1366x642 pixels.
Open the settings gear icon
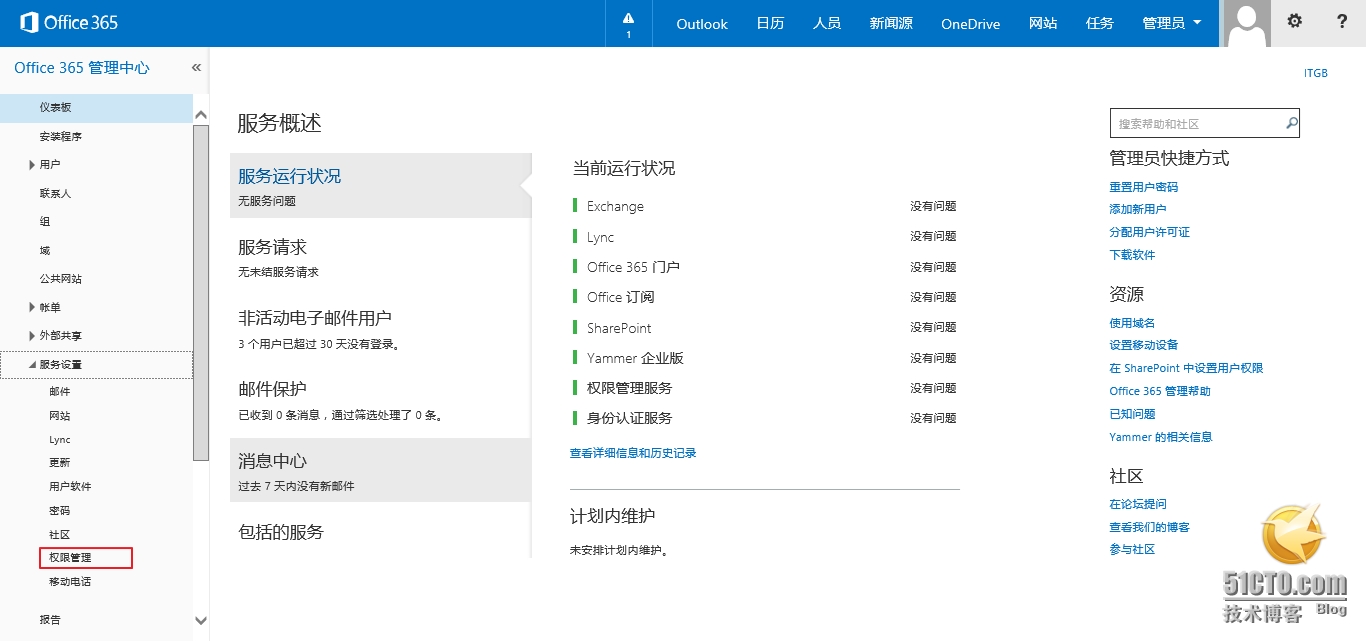coord(1294,21)
